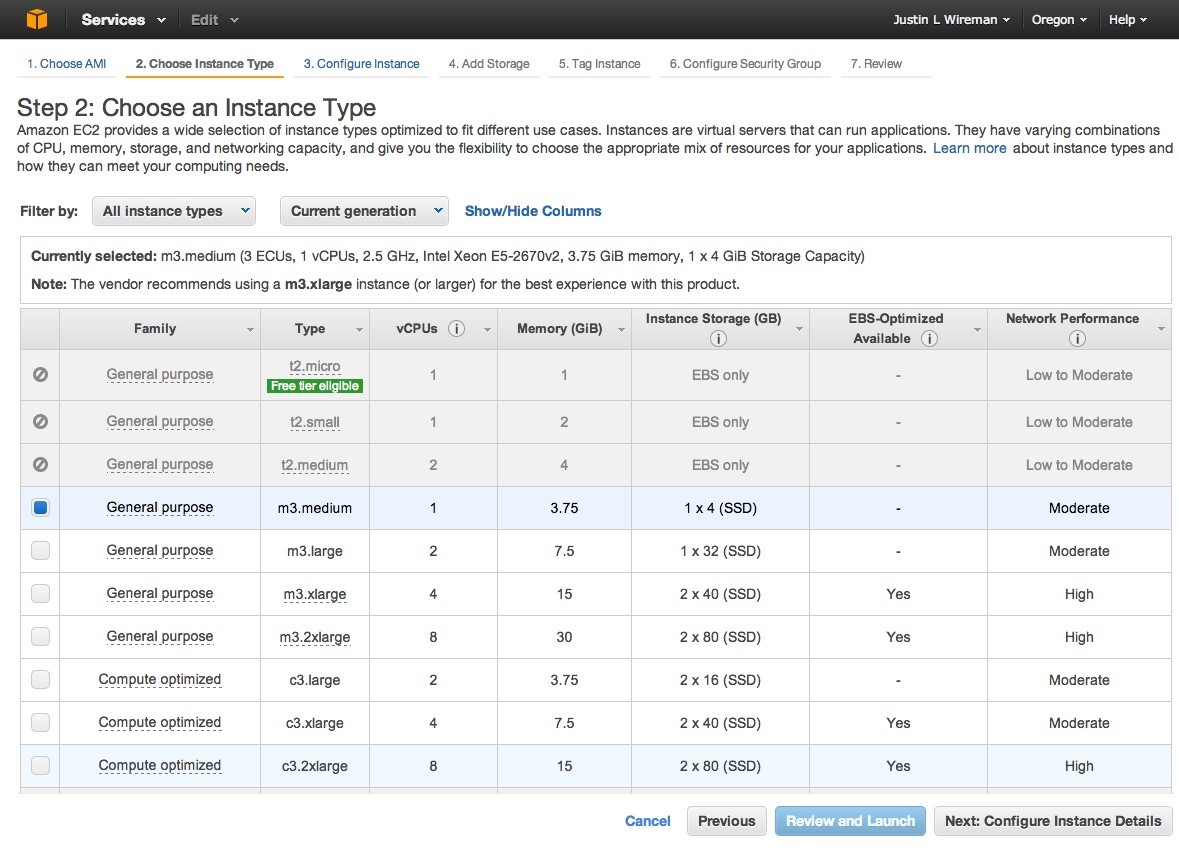Click Next: Configure Instance Details button
The height and width of the screenshot is (853, 1179).
click(x=1053, y=821)
